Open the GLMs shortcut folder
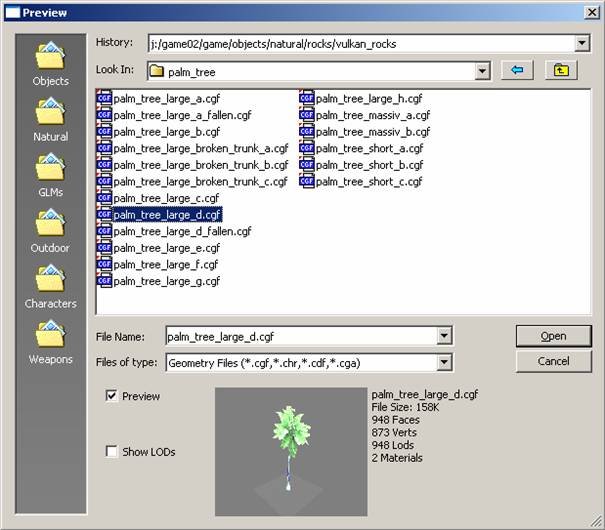 coord(50,172)
